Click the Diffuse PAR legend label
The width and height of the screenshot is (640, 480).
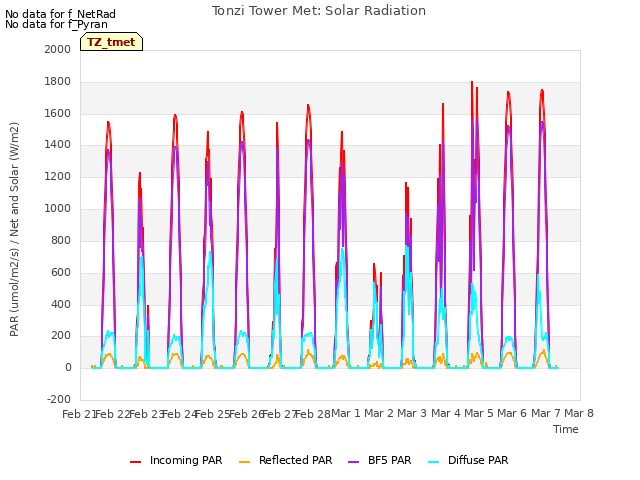[478, 460]
